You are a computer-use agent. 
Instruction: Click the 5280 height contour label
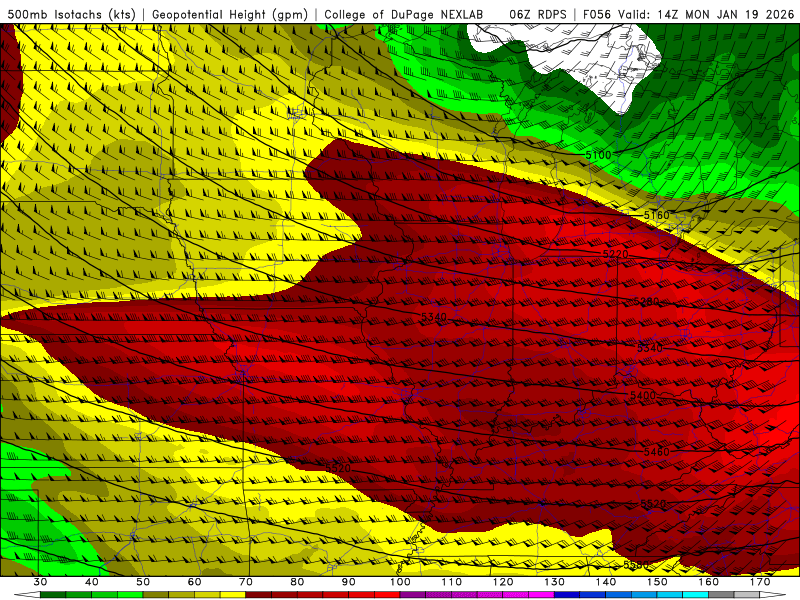[646, 302]
